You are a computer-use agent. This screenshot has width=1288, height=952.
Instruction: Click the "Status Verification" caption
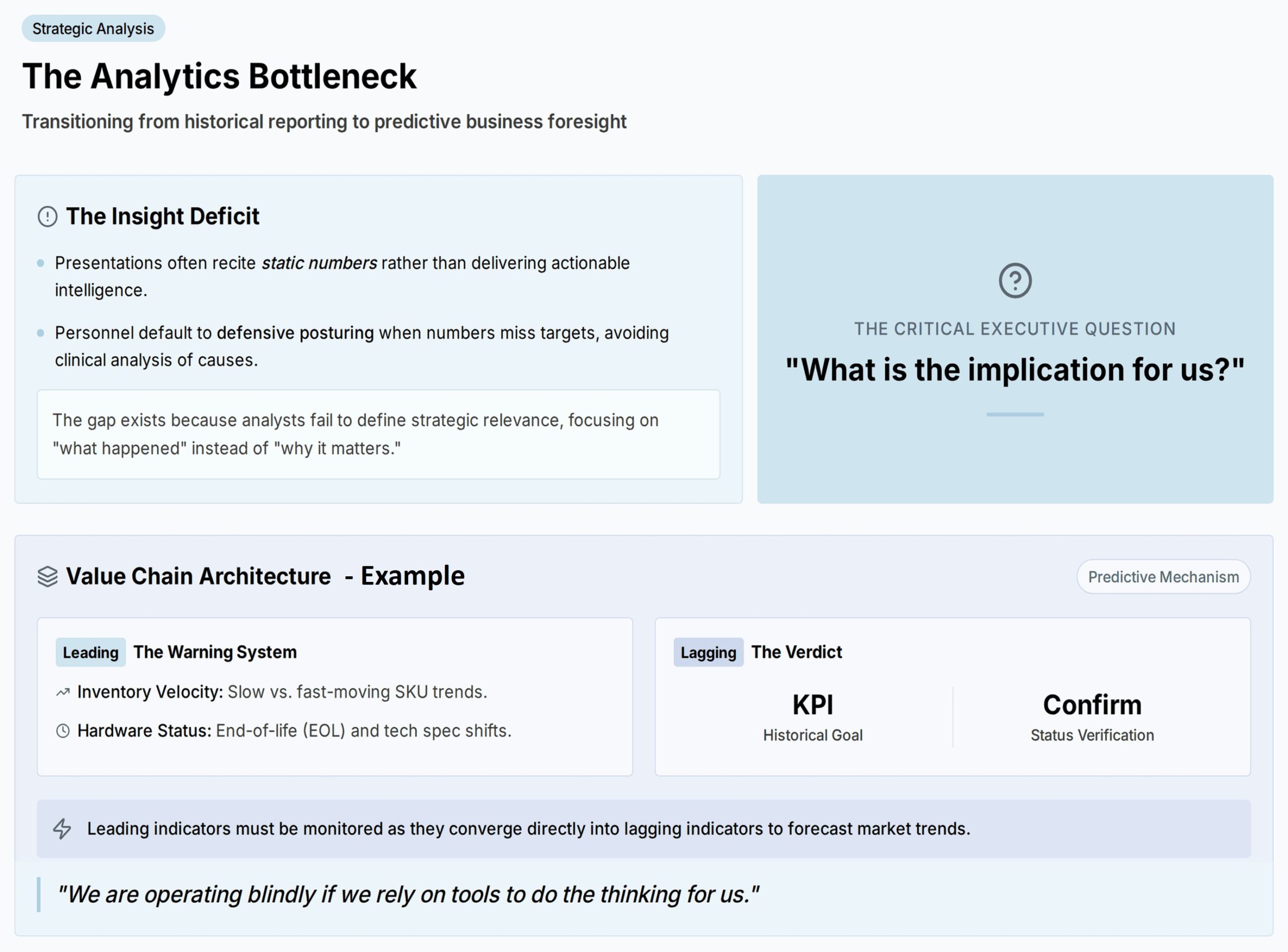pyautogui.click(x=1092, y=735)
